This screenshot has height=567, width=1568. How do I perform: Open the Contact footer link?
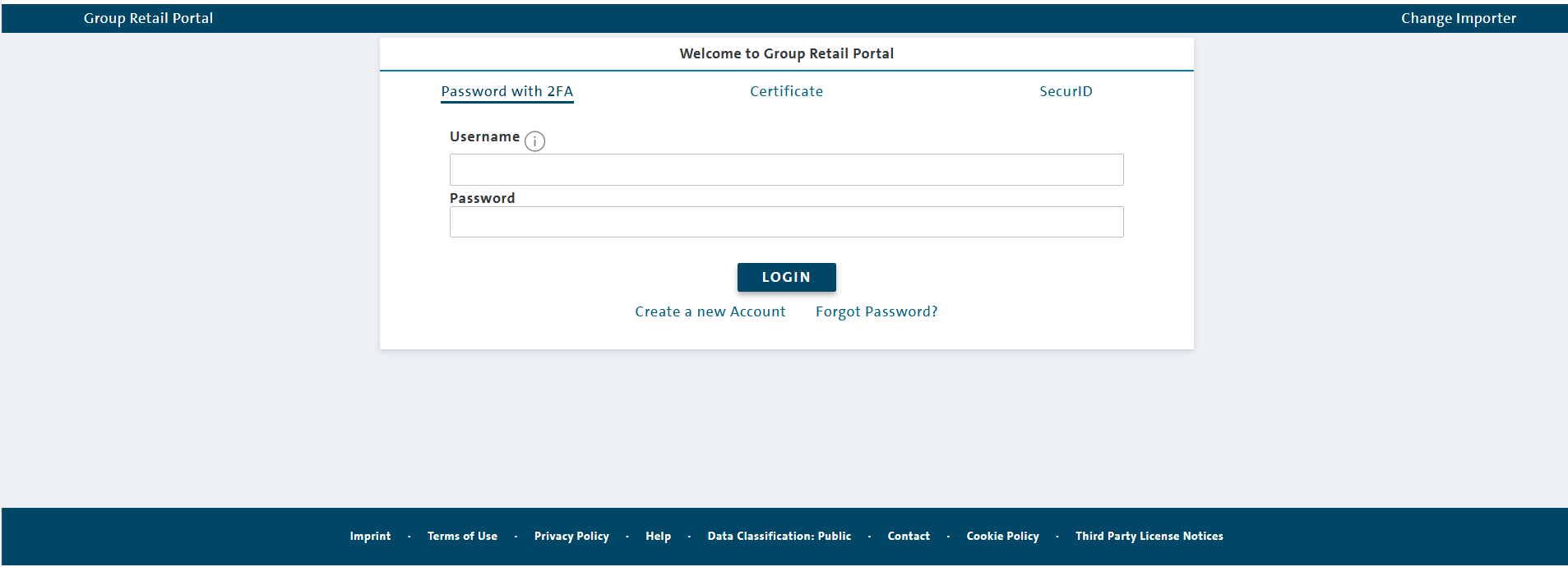coord(909,536)
